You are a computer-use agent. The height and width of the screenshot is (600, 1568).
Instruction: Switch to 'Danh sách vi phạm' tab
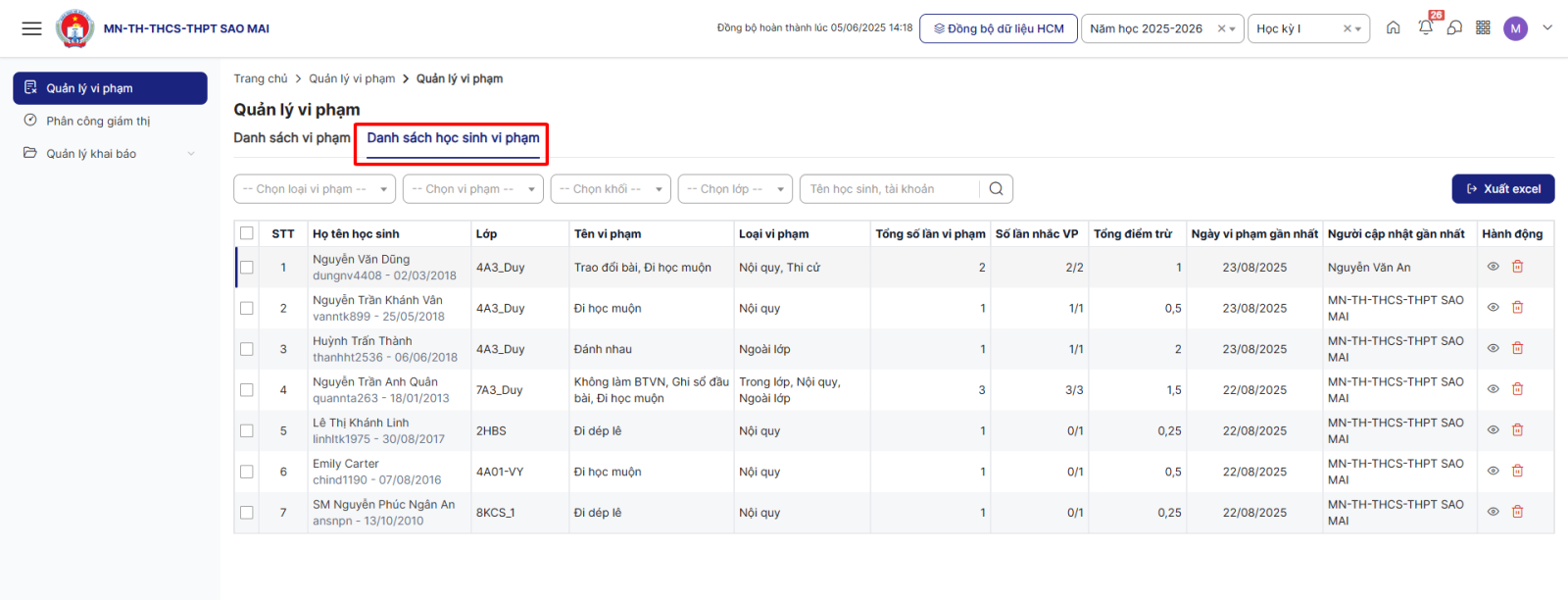coord(291,138)
